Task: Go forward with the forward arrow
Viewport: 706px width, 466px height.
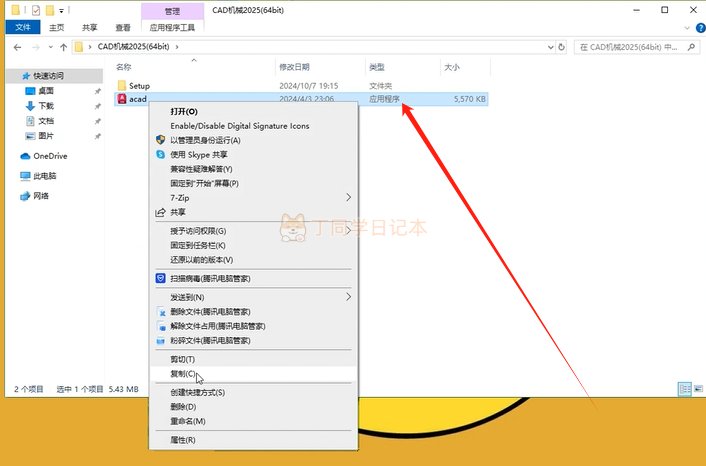Action: (x=36, y=47)
